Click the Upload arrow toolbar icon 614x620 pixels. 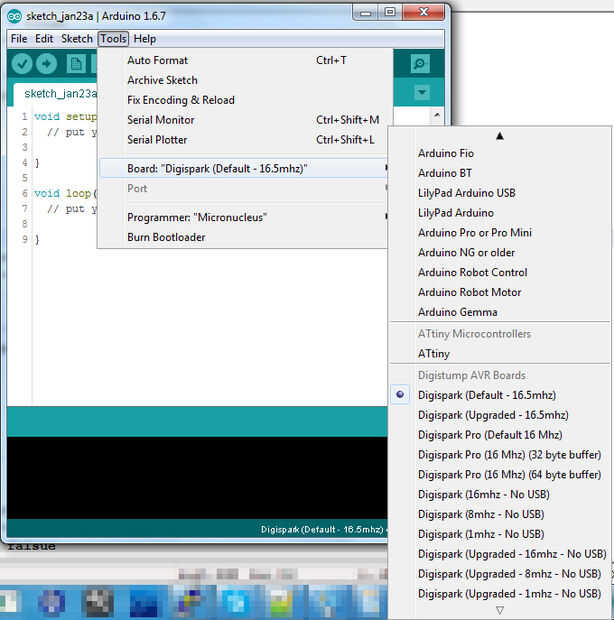[47, 64]
